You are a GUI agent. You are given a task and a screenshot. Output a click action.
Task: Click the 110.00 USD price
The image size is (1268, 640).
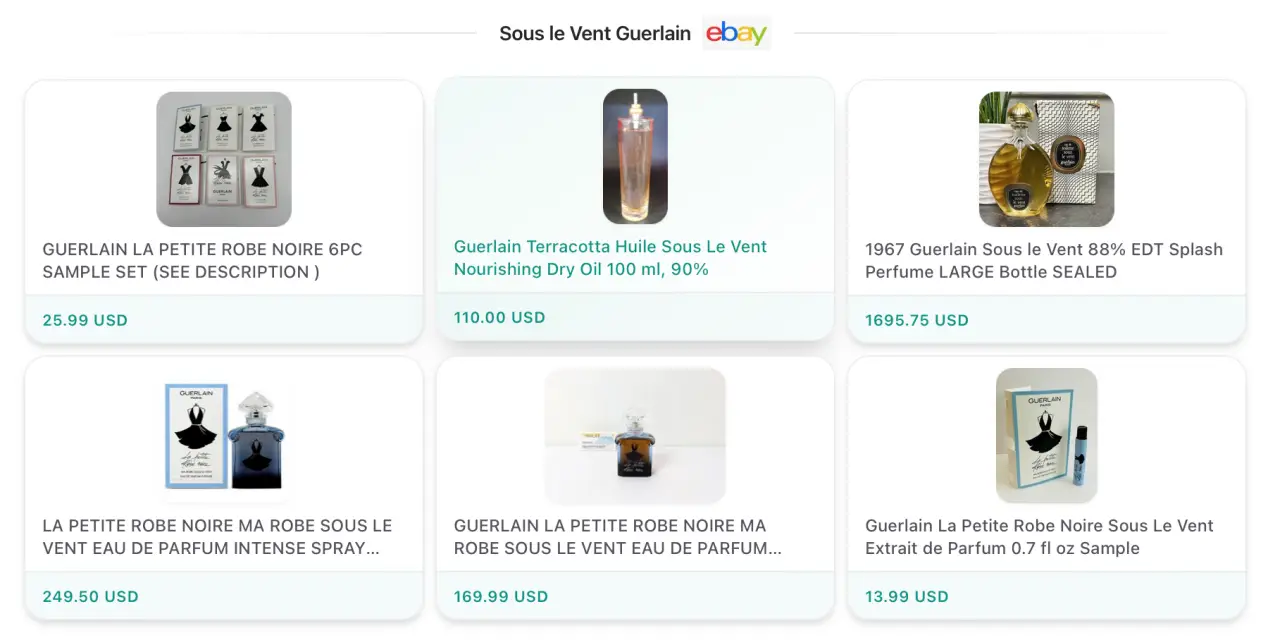499,318
